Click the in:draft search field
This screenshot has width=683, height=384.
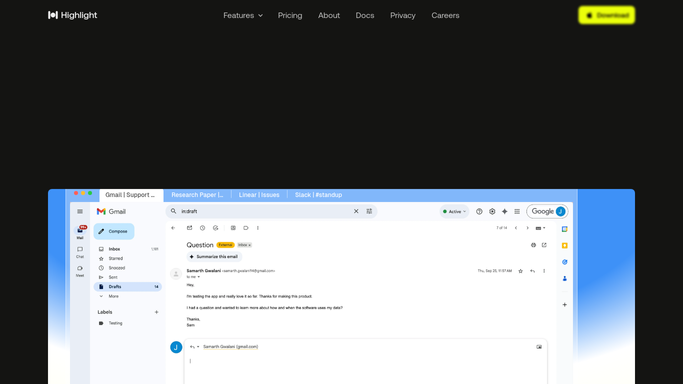coord(266,211)
